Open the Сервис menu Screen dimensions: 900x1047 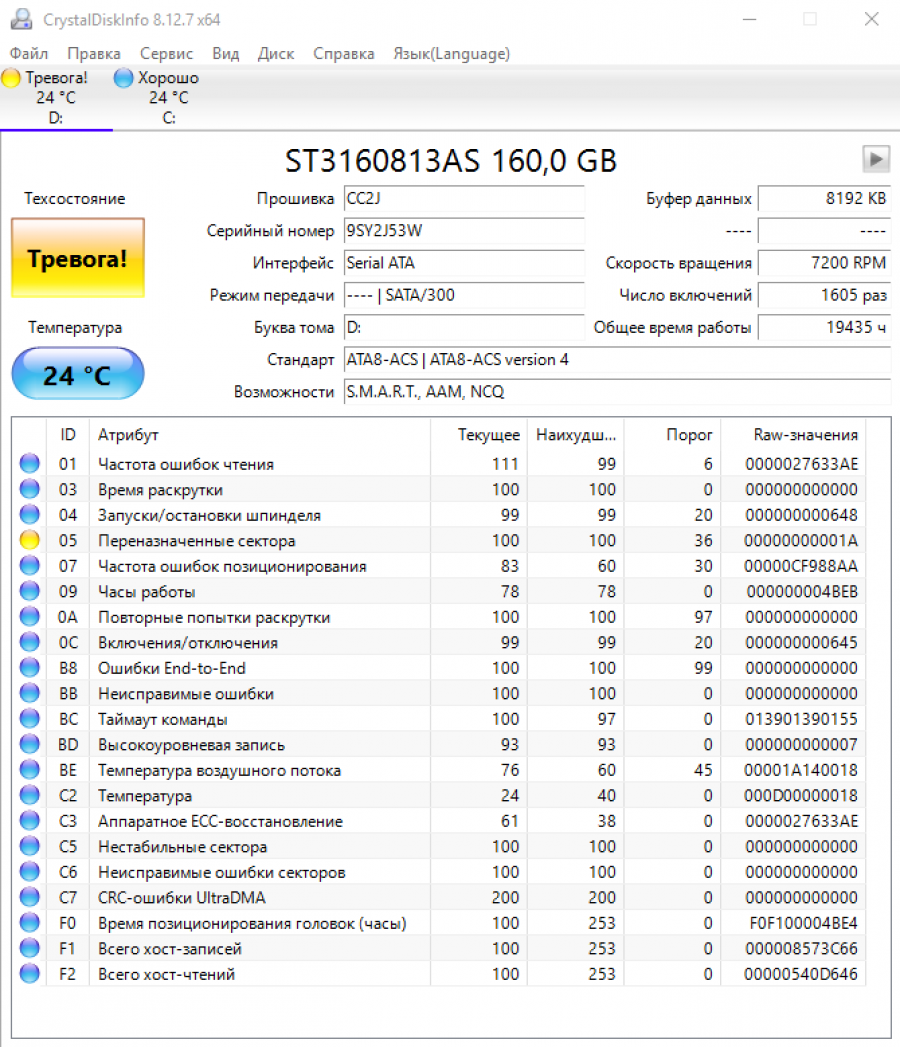(x=167, y=54)
